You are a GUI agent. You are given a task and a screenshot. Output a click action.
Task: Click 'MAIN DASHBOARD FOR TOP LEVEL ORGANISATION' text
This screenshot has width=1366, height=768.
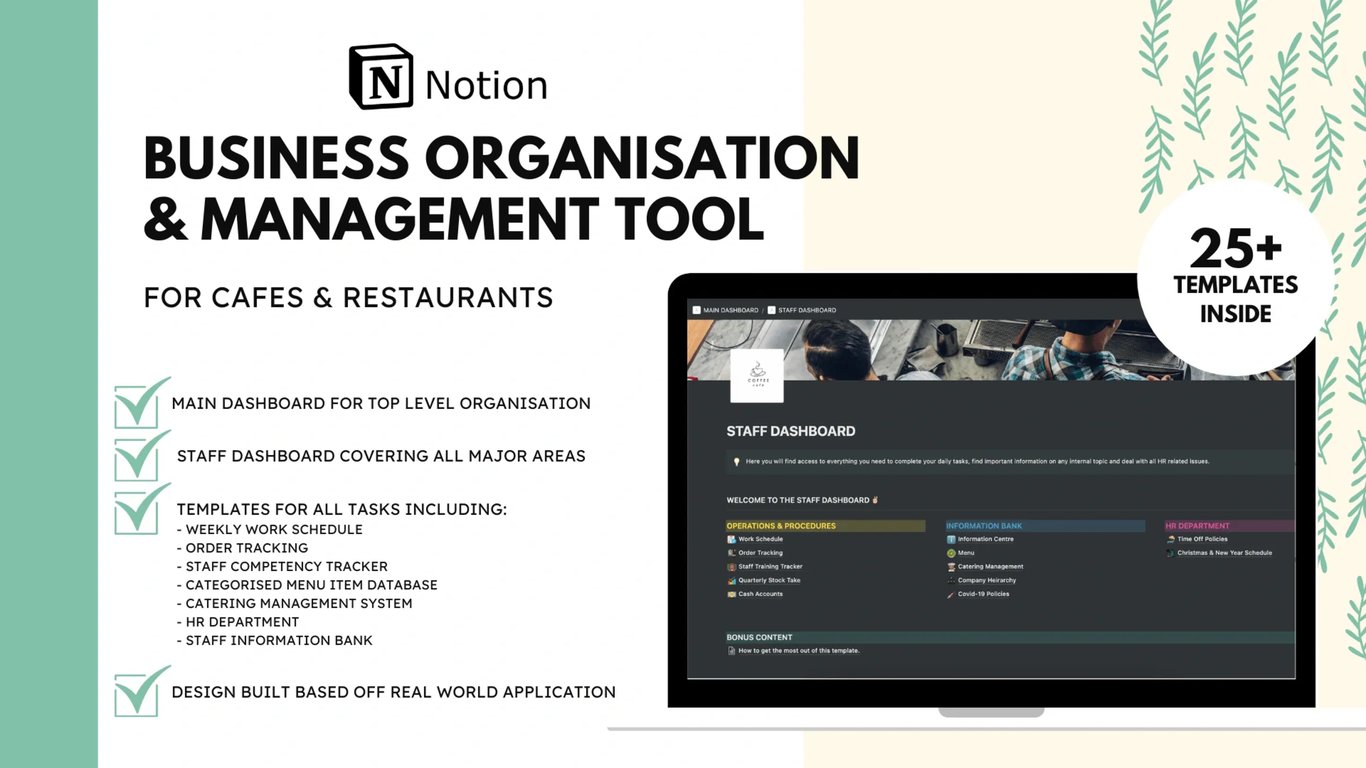pos(381,404)
